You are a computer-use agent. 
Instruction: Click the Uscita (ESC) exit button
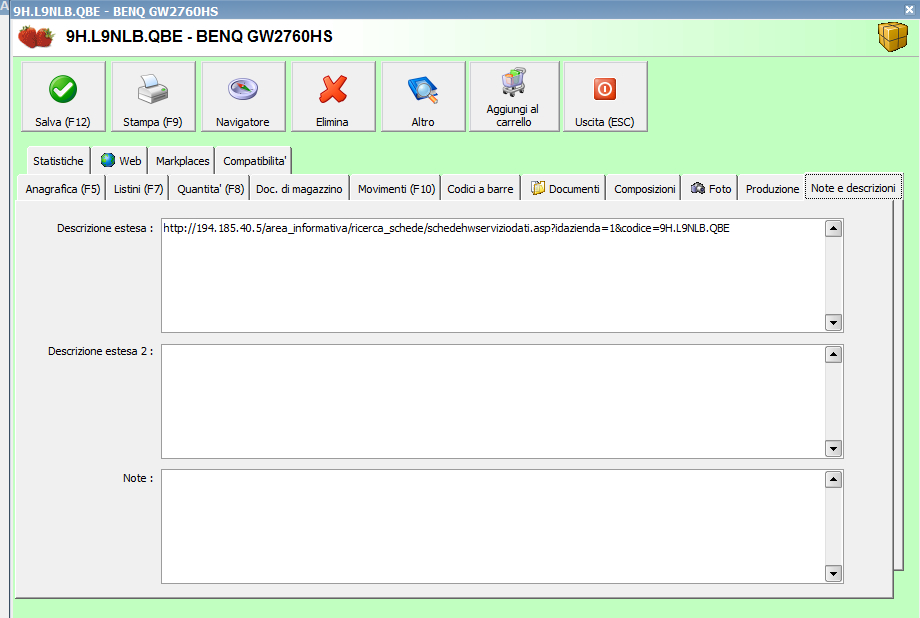(605, 97)
